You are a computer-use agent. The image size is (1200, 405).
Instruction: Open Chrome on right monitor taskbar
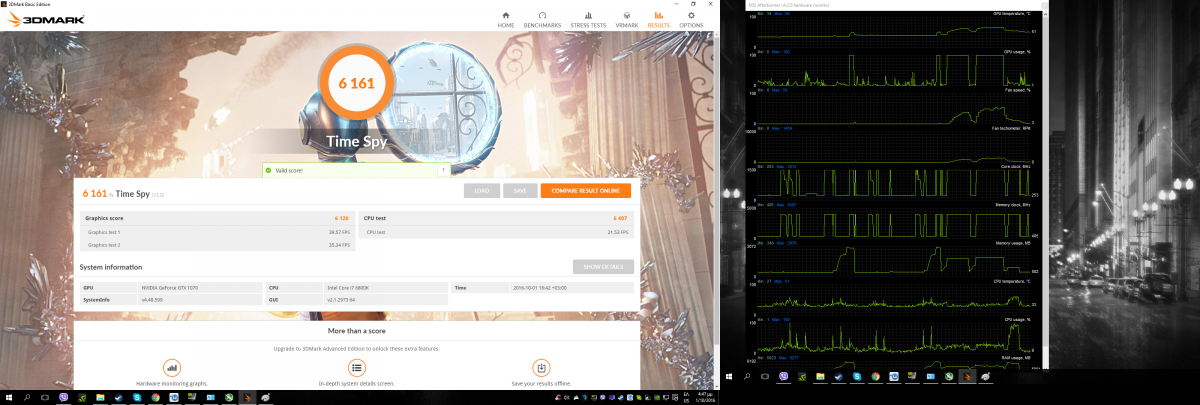[x=875, y=377]
